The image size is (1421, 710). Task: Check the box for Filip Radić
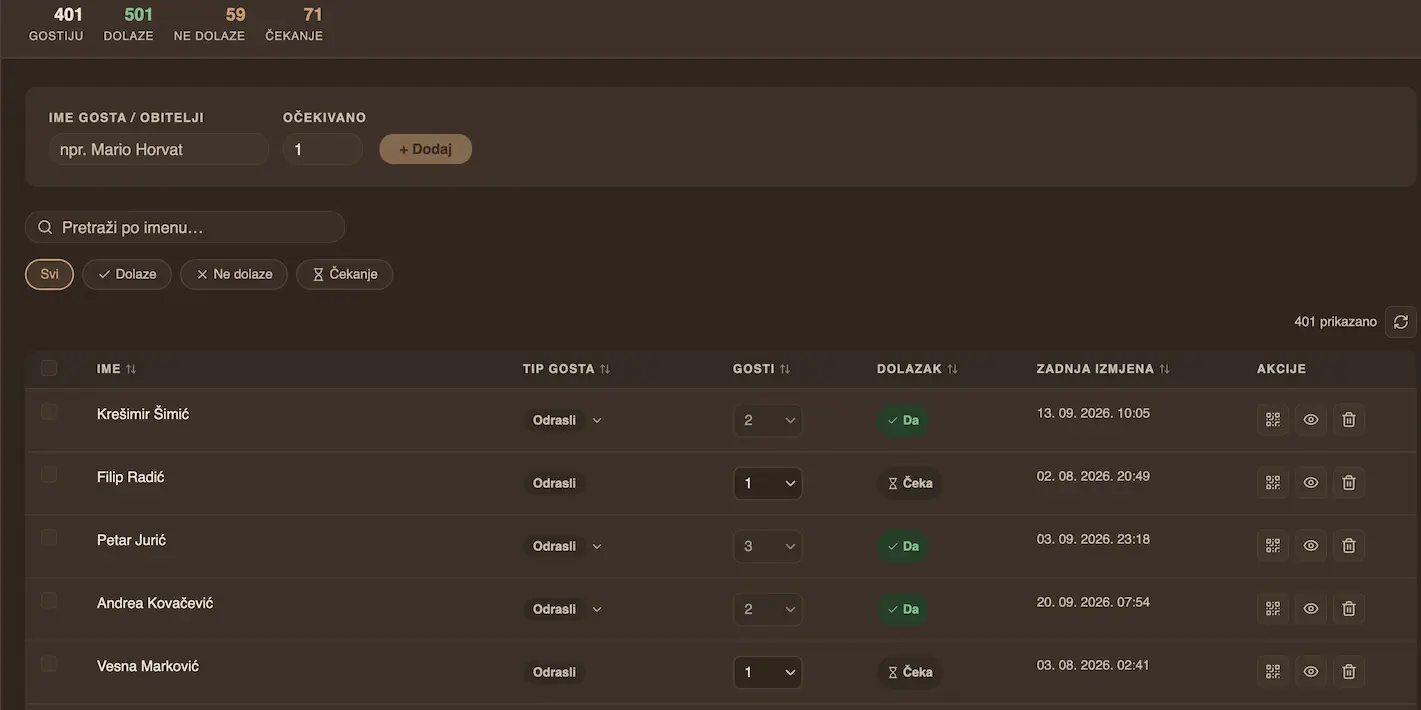pos(49,474)
